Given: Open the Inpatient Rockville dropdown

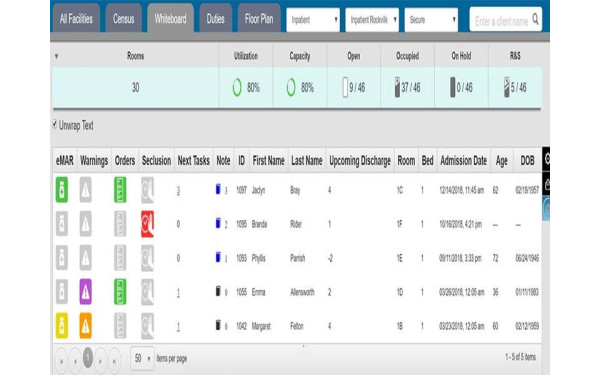Looking at the screenshot, I should pos(372,20).
